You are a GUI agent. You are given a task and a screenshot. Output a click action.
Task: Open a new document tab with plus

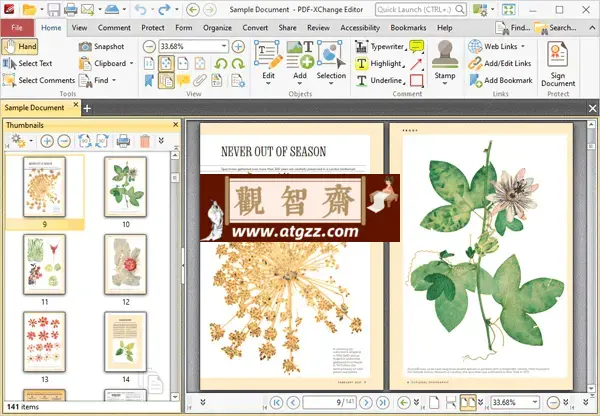pos(87,109)
